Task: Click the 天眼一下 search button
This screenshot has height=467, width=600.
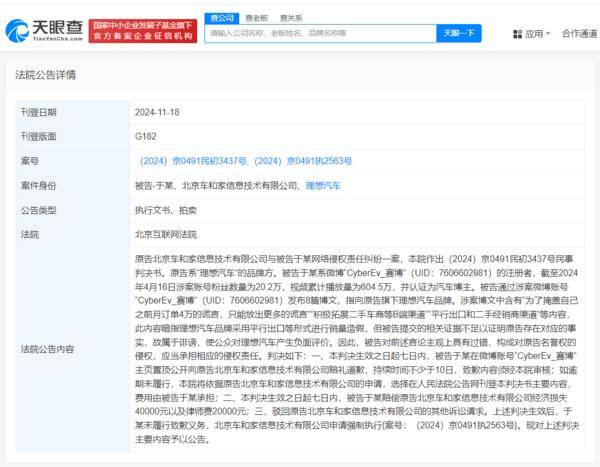Action: pyautogui.click(x=459, y=33)
